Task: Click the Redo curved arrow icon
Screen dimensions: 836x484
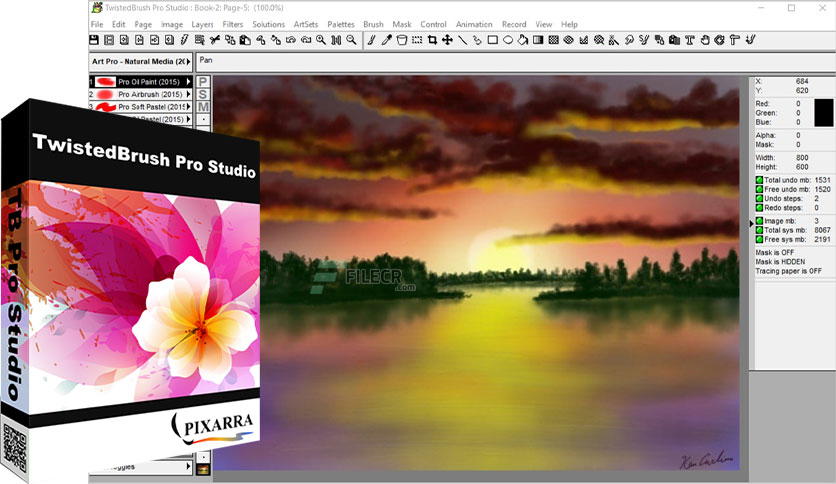Action: 306,40
